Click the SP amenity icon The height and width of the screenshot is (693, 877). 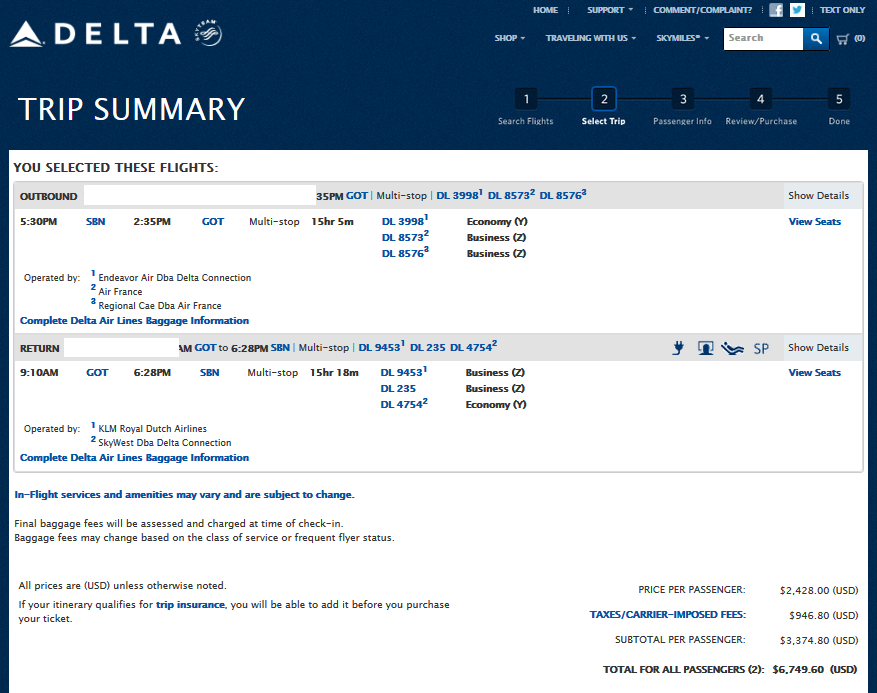point(761,348)
